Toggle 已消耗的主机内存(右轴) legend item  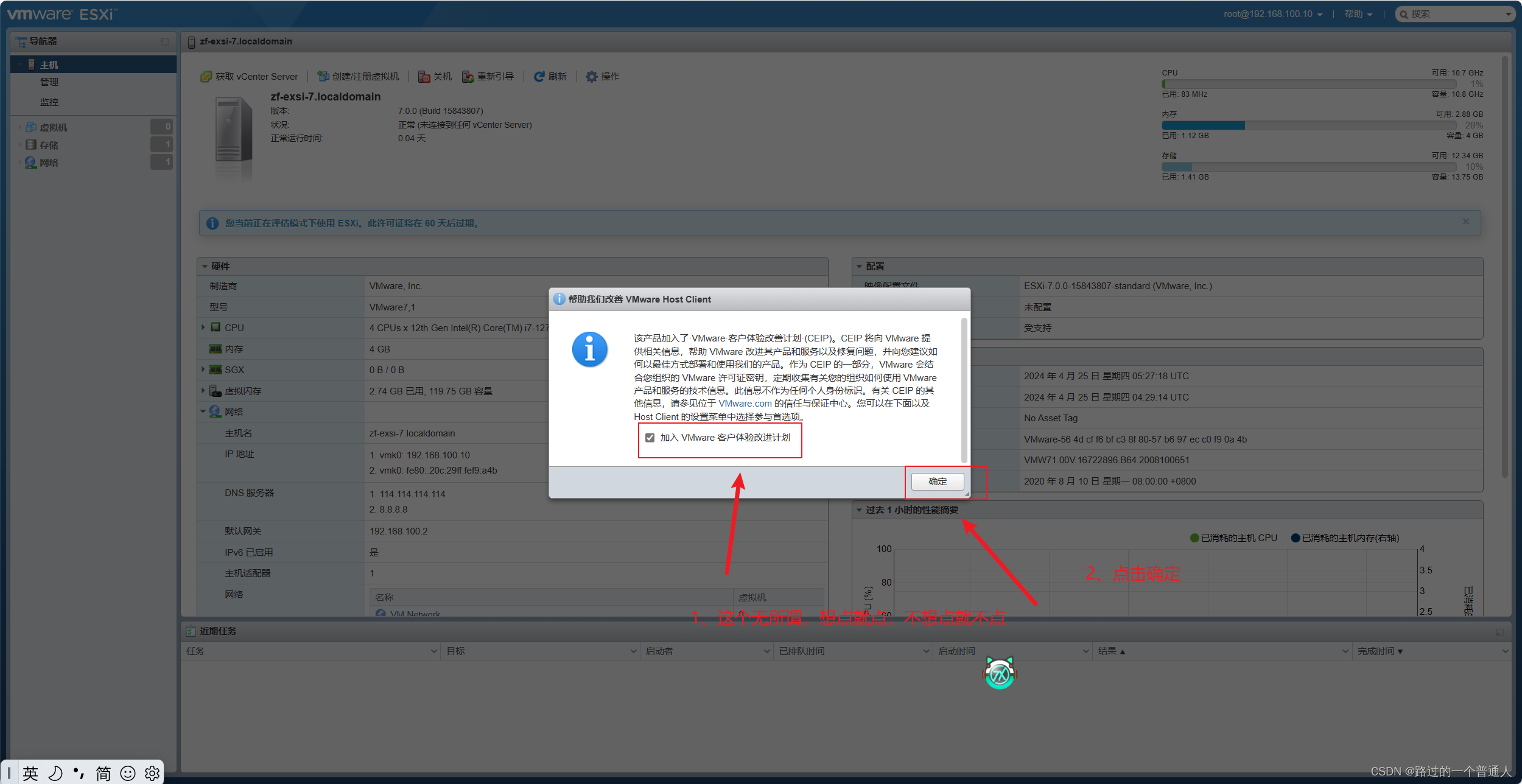tap(1345, 538)
